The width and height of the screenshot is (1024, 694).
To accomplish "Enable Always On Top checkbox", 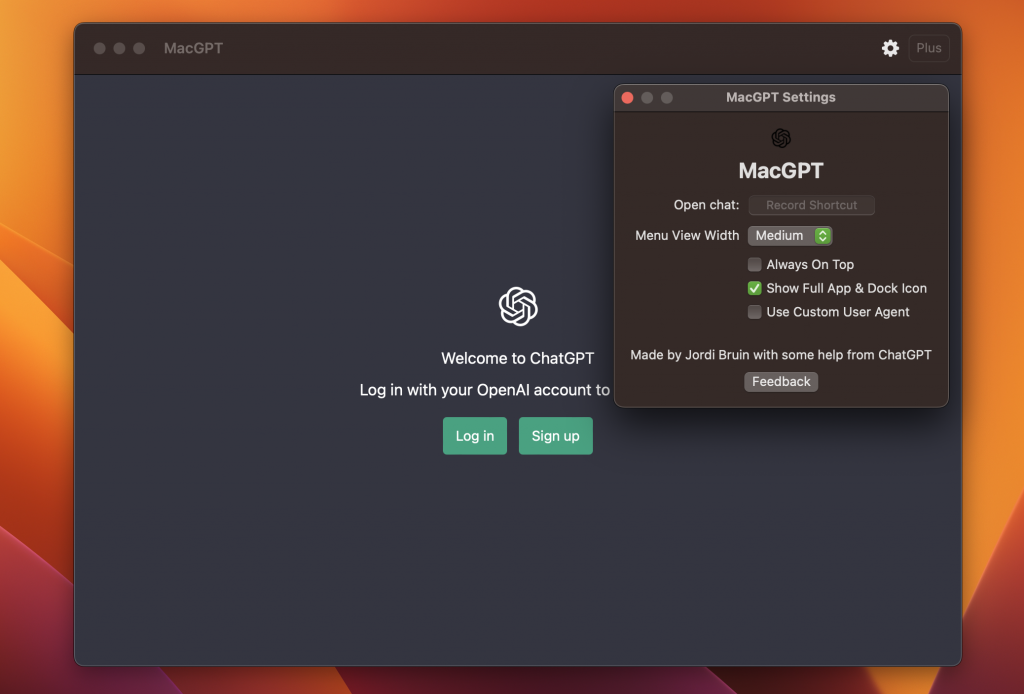I will (754, 264).
